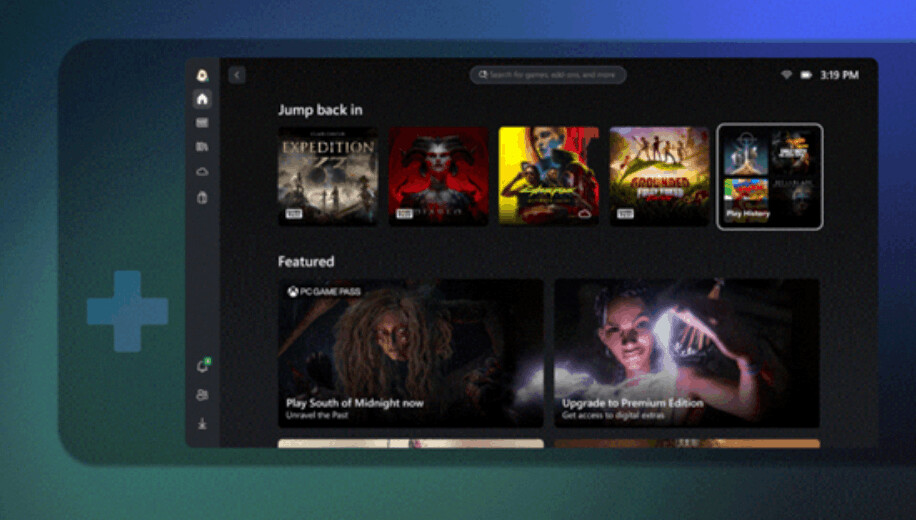
Task: Launch the Cyberpunk 2077 game tile
Action: [x=549, y=176]
